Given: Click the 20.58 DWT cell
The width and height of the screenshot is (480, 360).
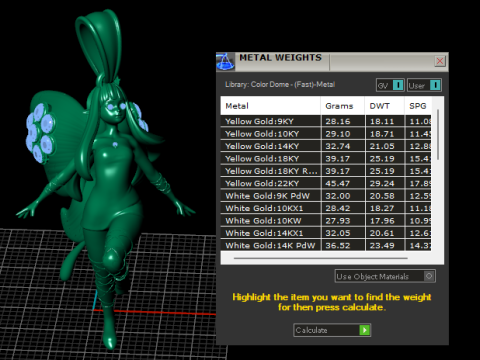Looking at the screenshot, I should 385,196.
